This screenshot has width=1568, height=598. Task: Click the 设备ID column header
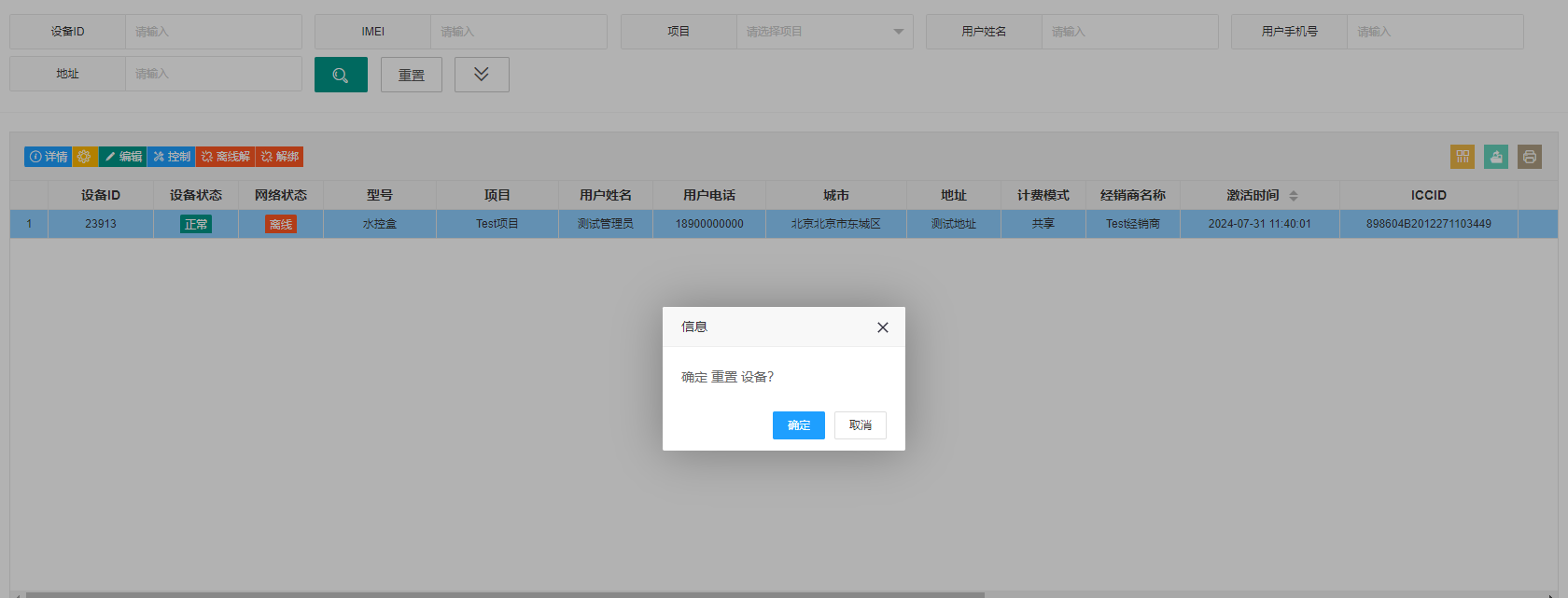coord(101,195)
